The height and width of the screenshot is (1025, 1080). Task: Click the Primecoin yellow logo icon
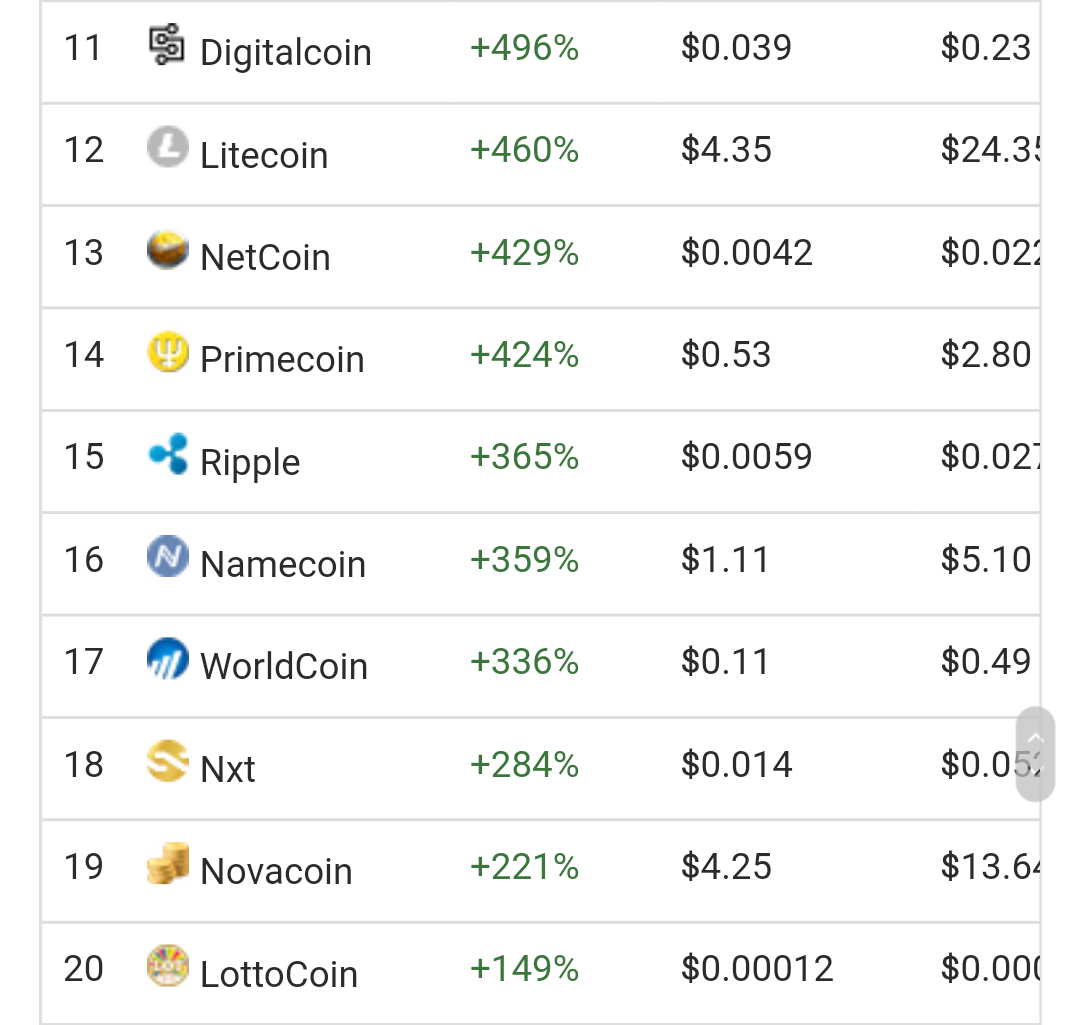[x=167, y=352]
